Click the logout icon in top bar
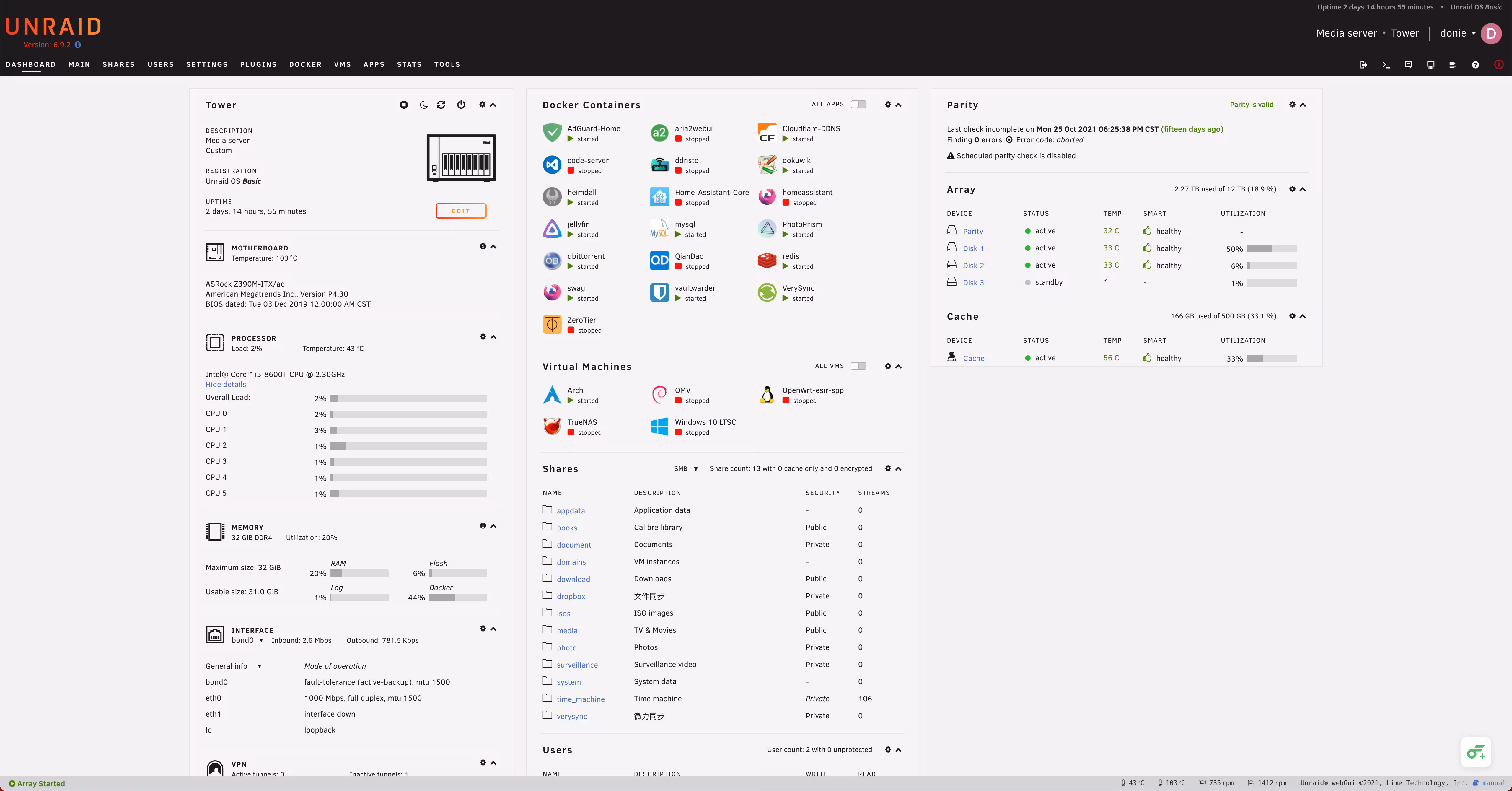The width and height of the screenshot is (1512, 791). pos(1363,65)
